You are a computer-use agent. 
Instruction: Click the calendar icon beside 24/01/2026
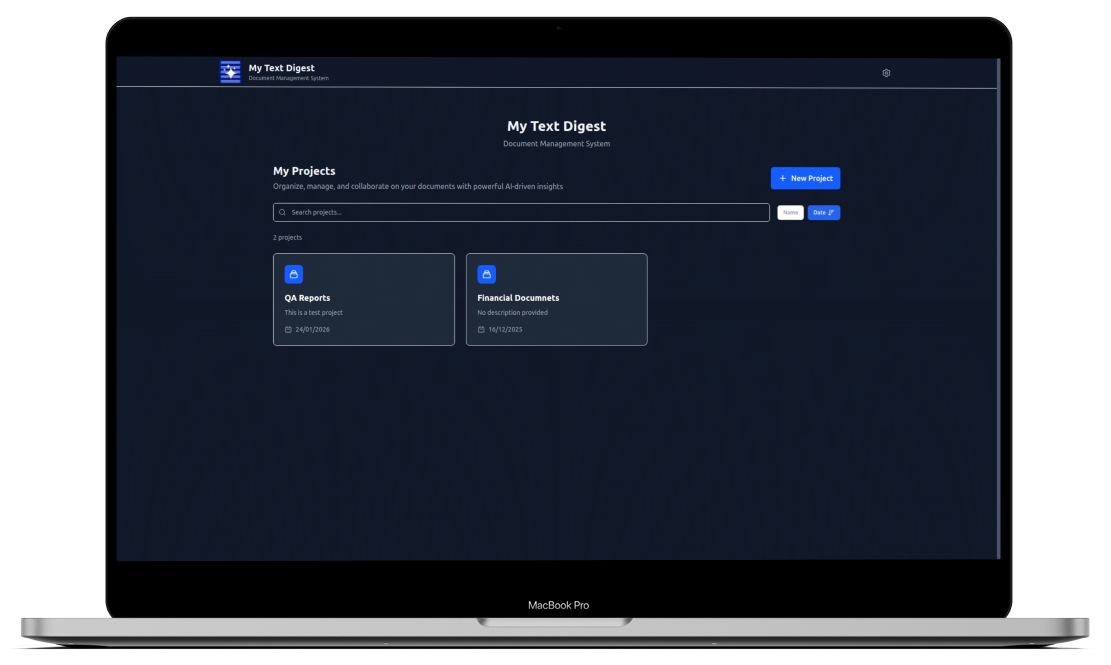click(x=288, y=329)
